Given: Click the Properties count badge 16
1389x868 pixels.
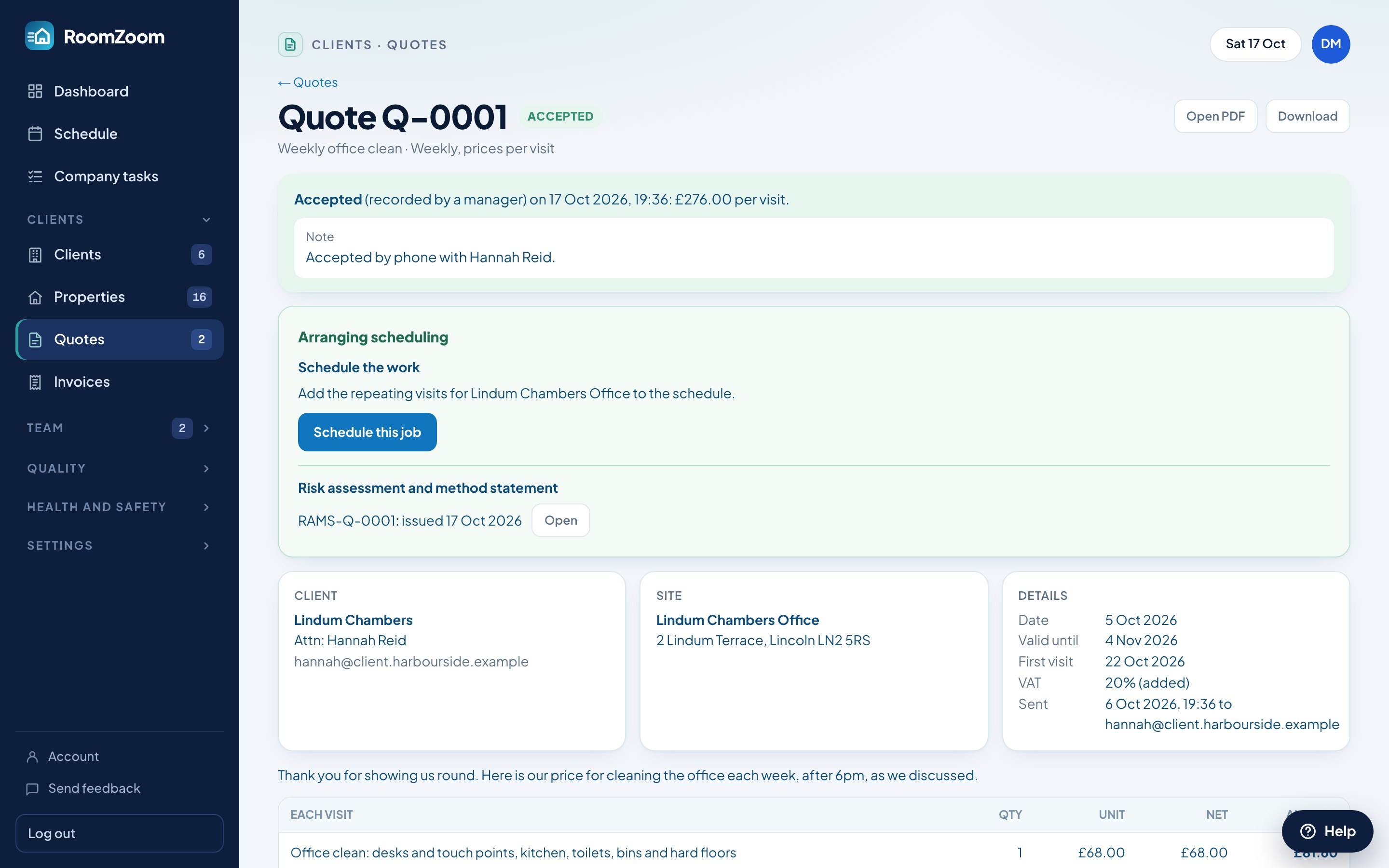Looking at the screenshot, I should (199, 298).
